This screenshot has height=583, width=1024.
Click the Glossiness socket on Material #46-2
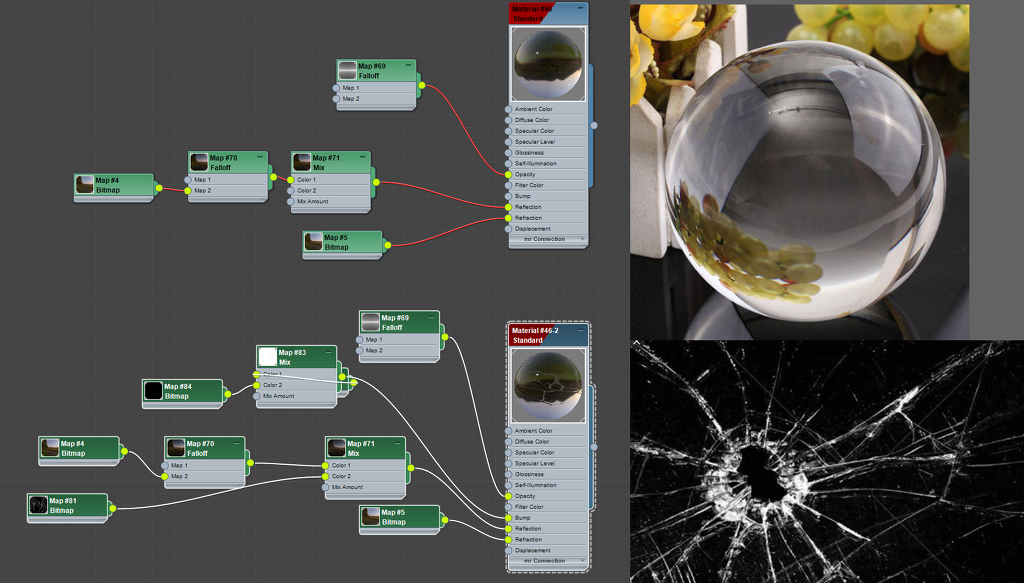pos(508,475)
